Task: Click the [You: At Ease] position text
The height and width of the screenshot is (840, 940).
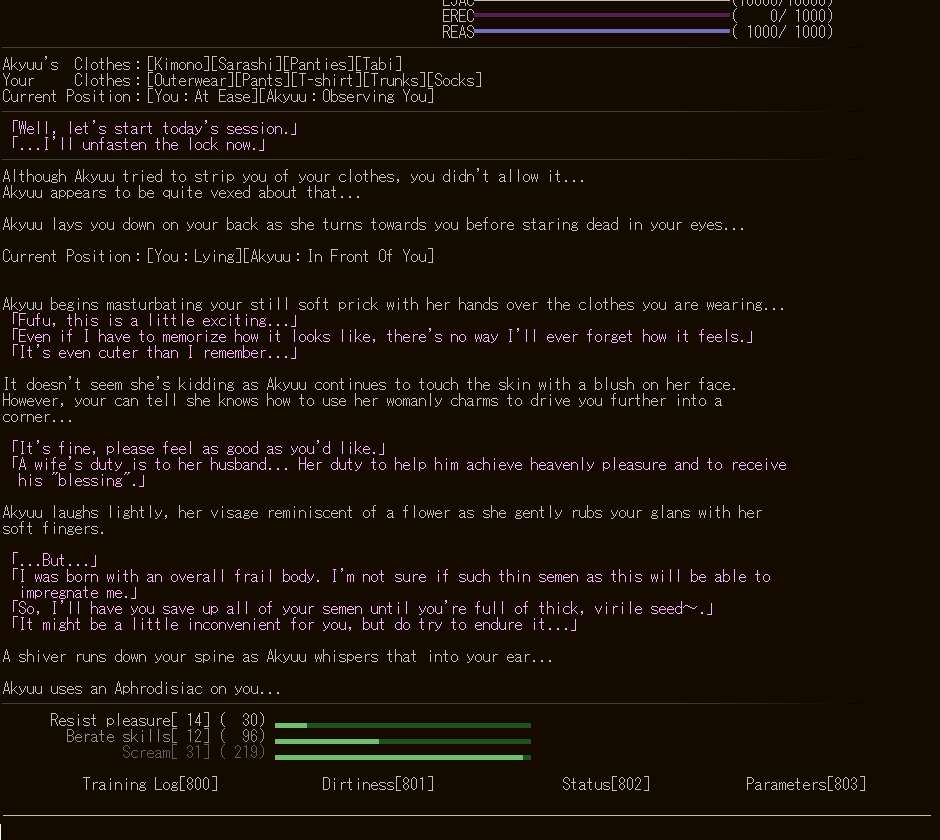Action: click(203, 97)
